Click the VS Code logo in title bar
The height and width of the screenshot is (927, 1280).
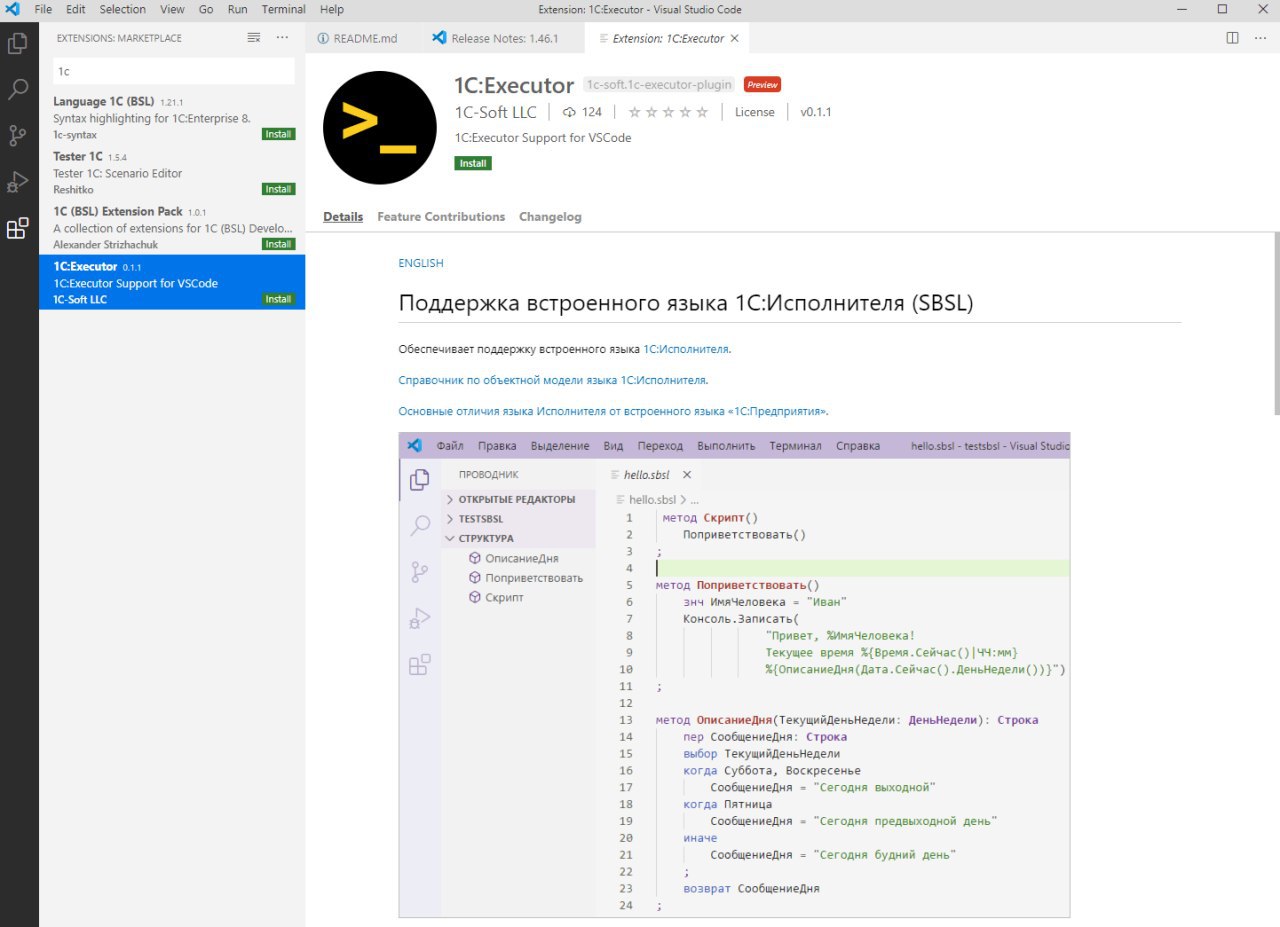pyautogui.click(x=13, y=9)
